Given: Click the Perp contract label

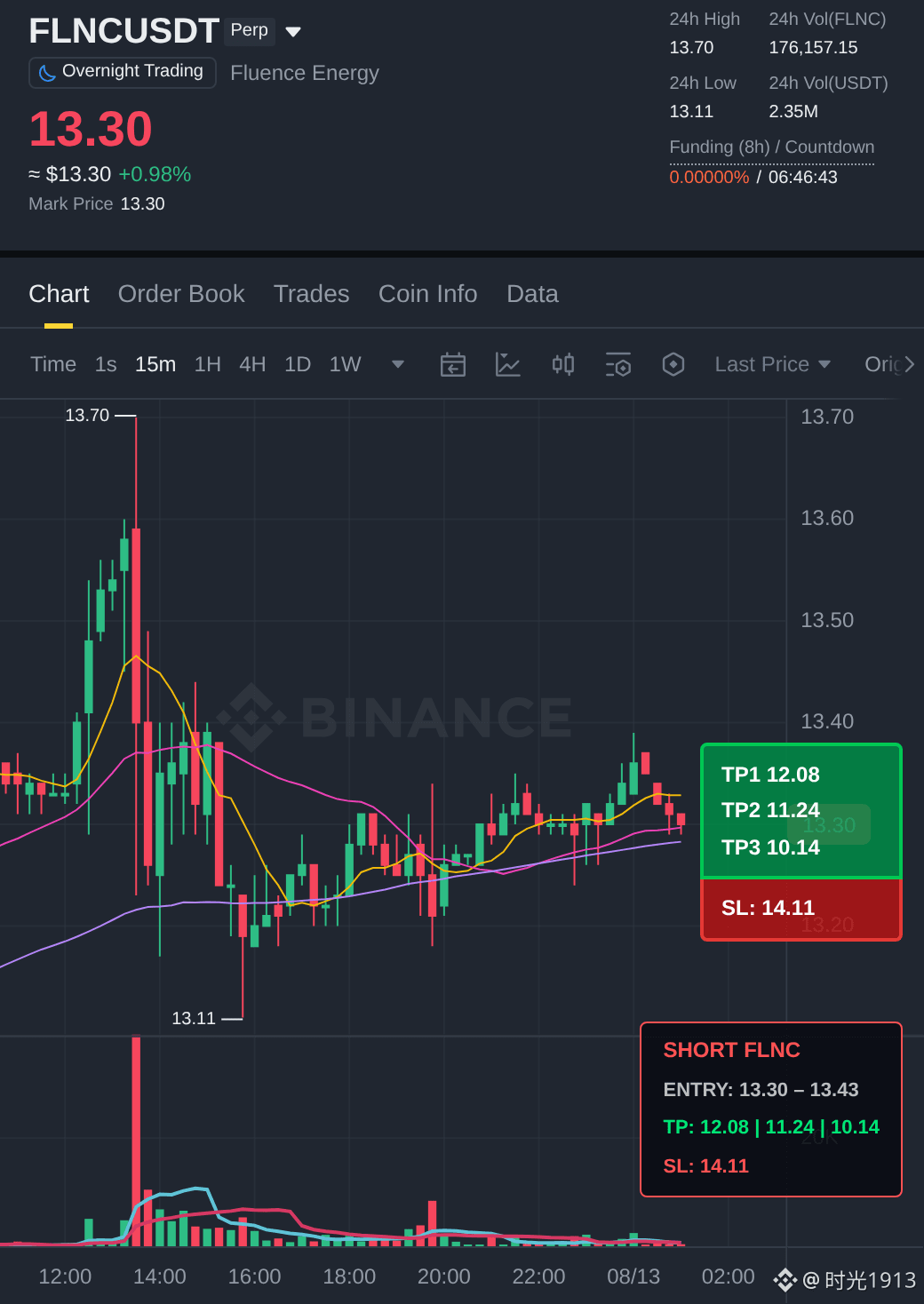Looking at the screenshot, I should pos(250,30).
